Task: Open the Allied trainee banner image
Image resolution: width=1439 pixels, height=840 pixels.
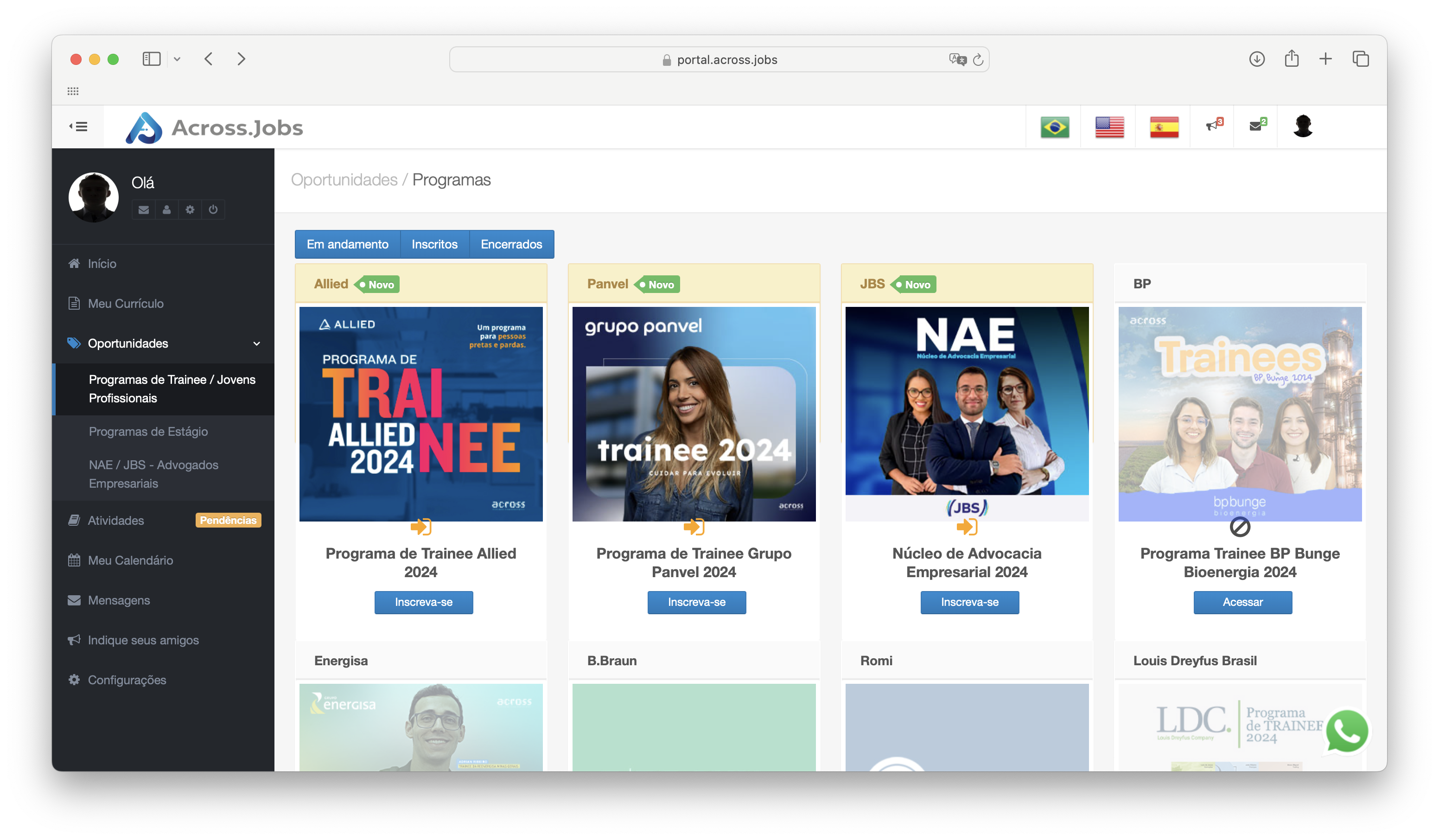Action: 421,414
